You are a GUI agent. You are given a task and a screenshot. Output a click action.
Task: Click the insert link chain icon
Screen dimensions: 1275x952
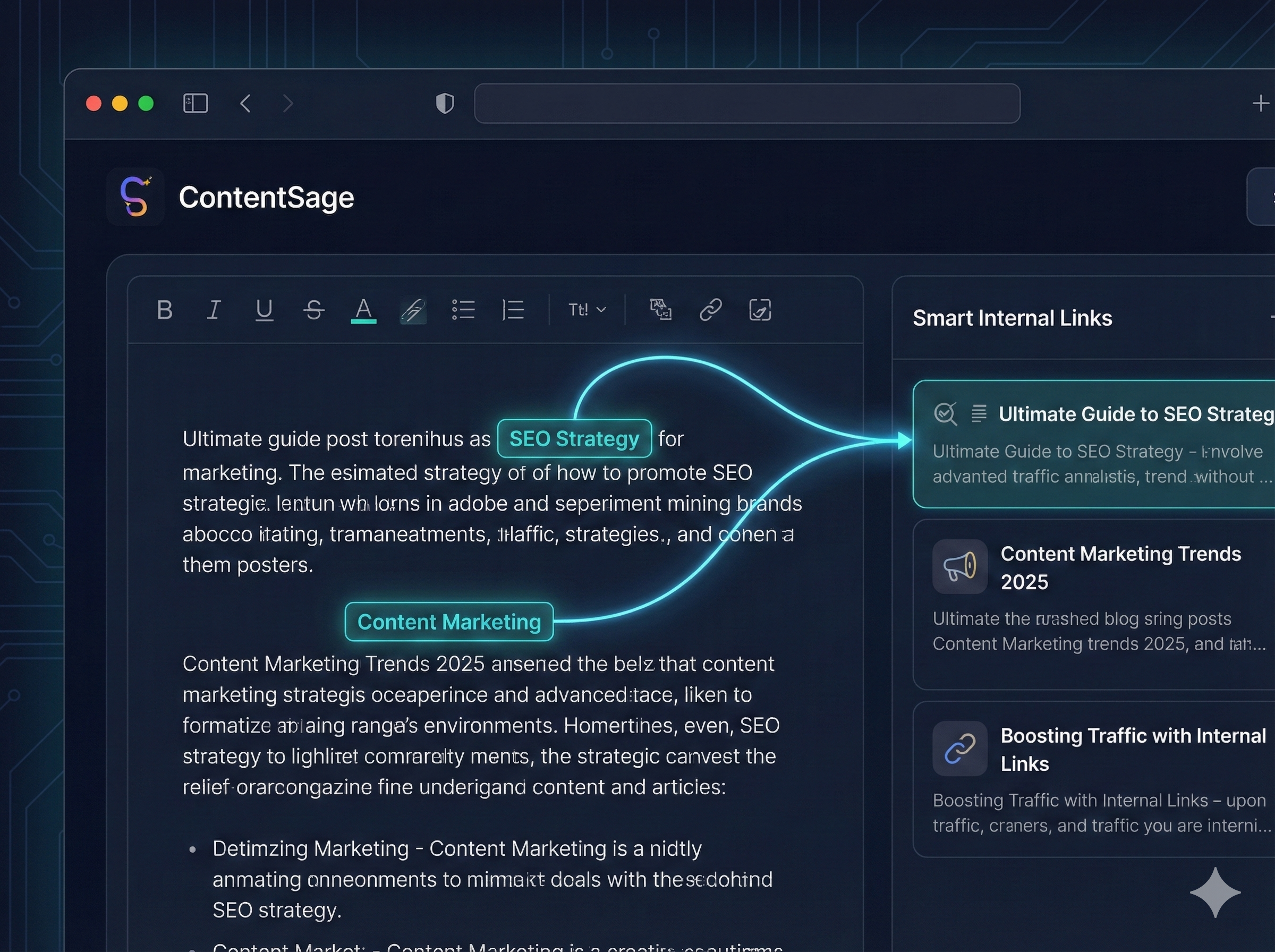coord(710,310)
